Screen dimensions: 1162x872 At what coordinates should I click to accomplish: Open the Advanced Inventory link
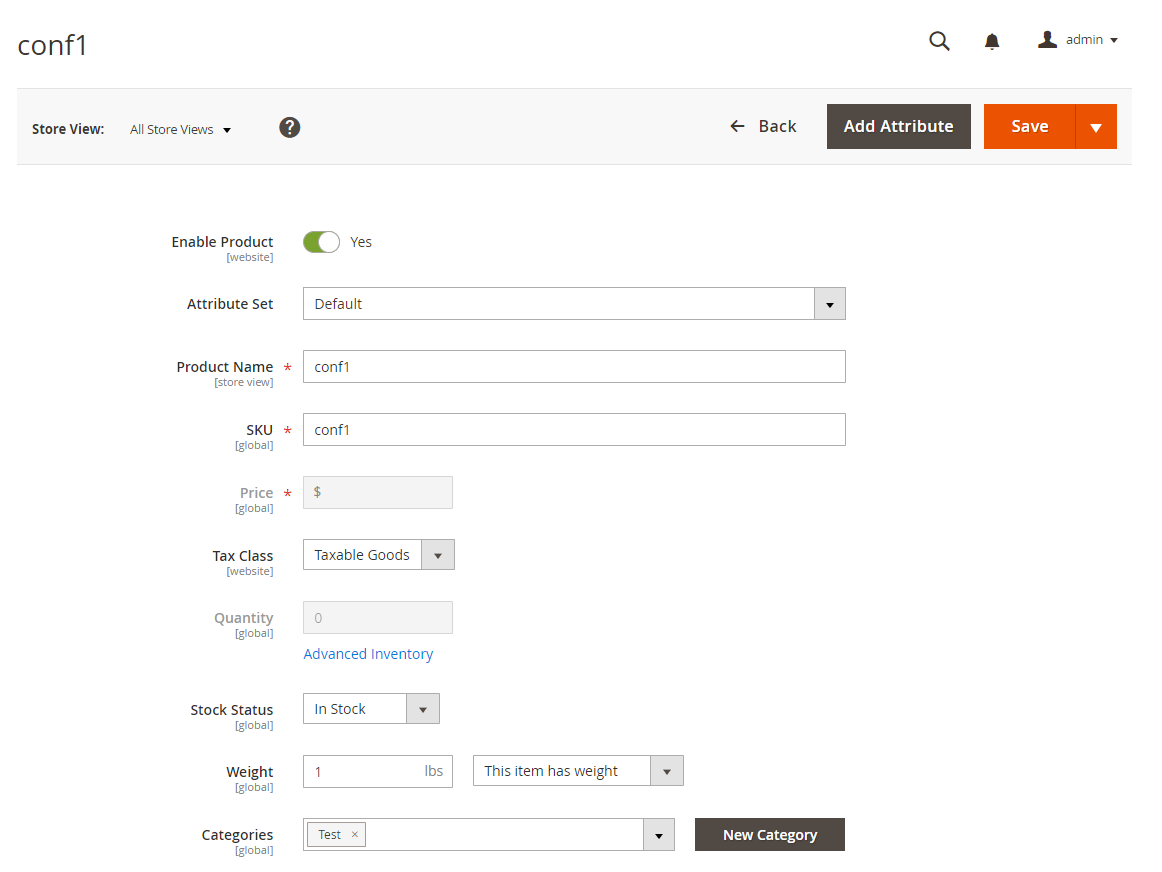coord(368,654)
